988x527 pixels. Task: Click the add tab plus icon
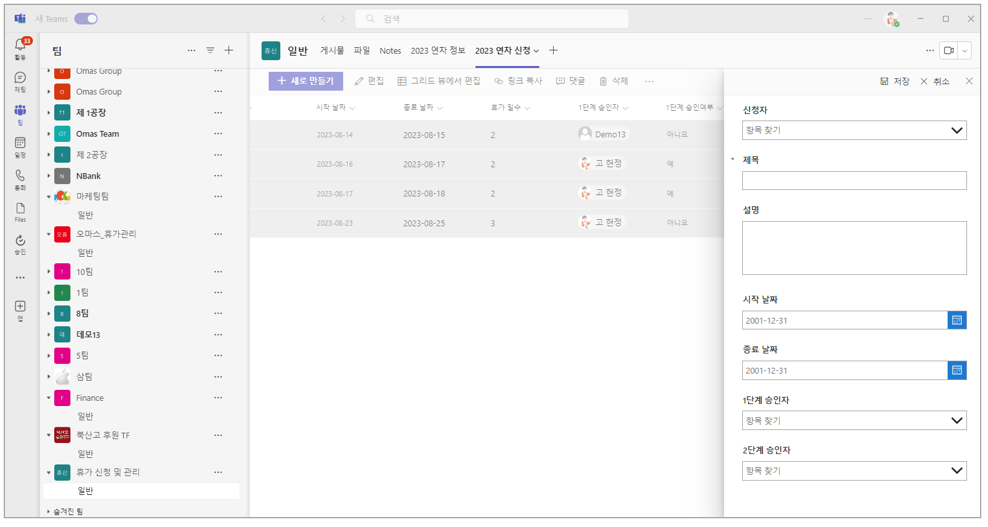click(x=553, y=50)
